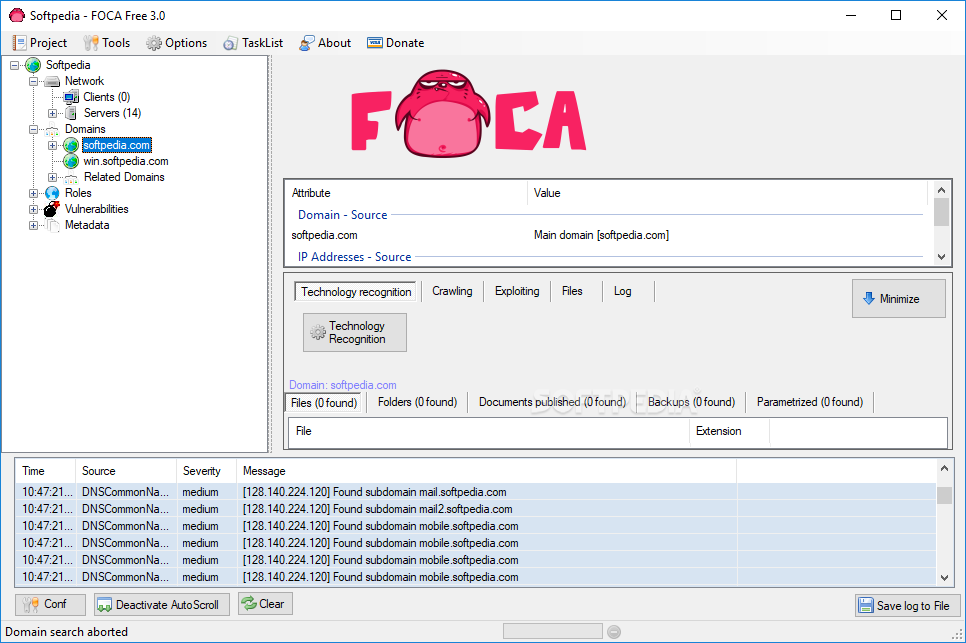Select win.softpedia.com in the tree
Image resolution: width=966 pixels, height=643 pixels.
coord(126,161)
